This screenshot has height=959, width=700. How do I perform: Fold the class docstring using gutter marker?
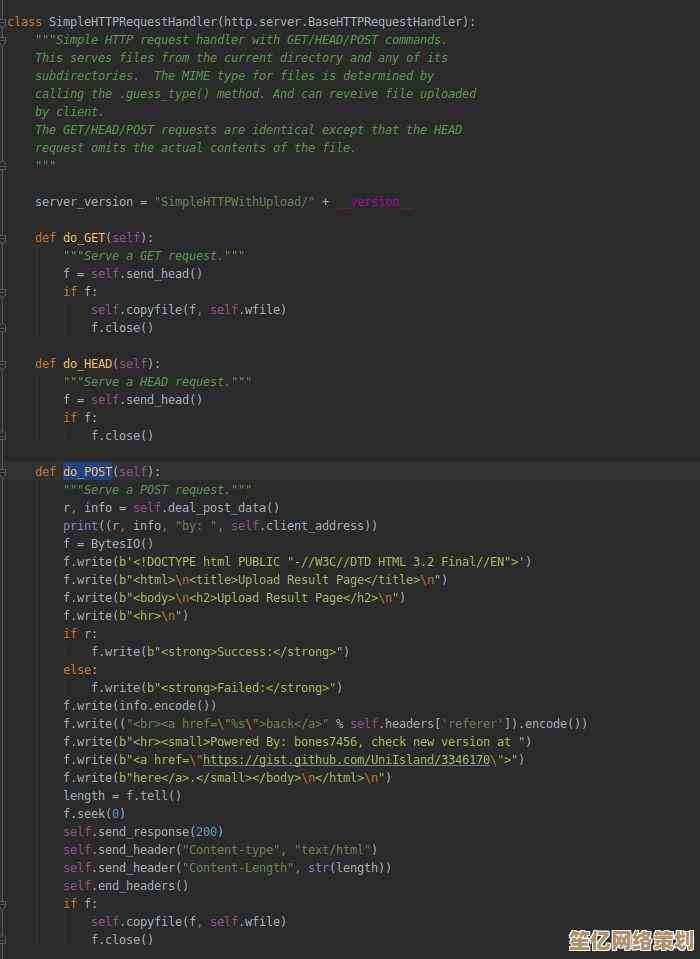pos(3,39)
